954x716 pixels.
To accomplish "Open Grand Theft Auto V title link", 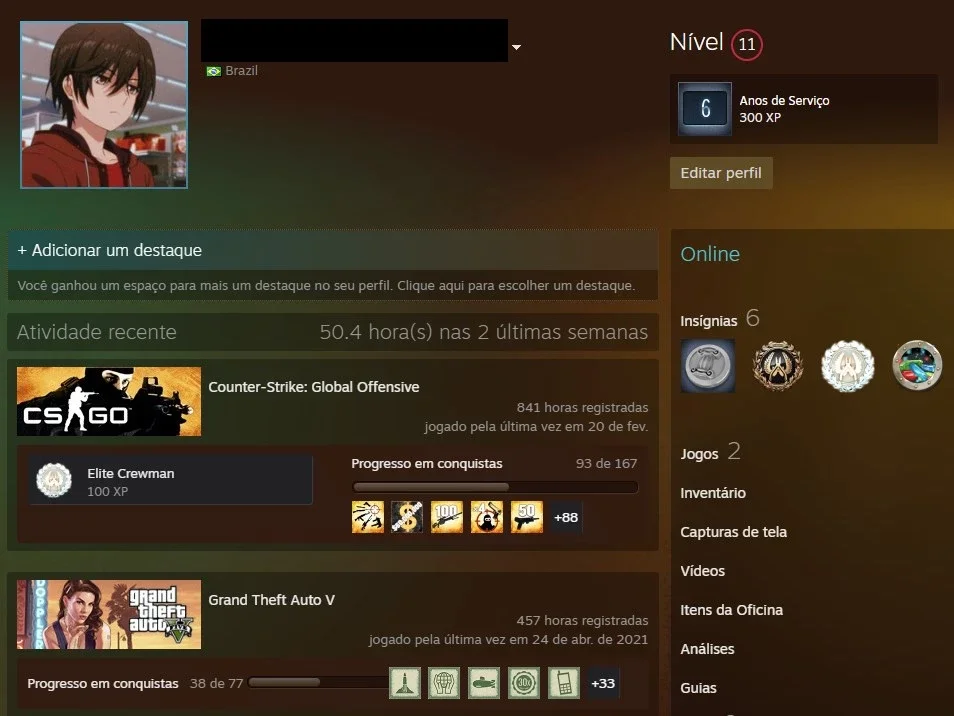I will click(271, 600).
